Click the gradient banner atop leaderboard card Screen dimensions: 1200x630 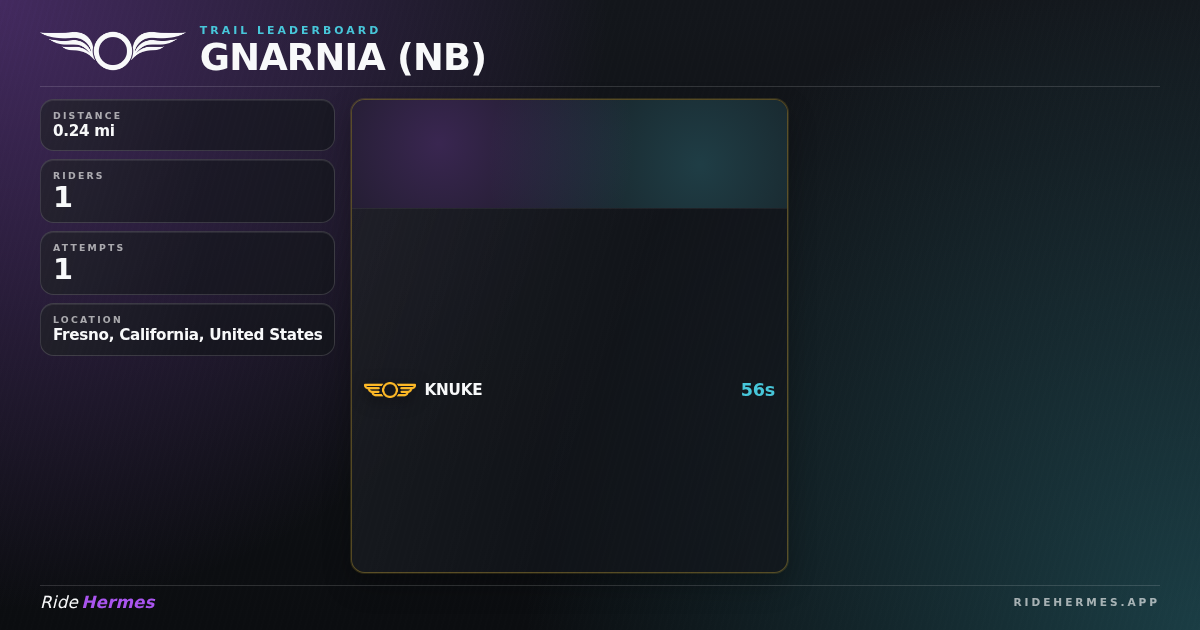tap(569, 154)
